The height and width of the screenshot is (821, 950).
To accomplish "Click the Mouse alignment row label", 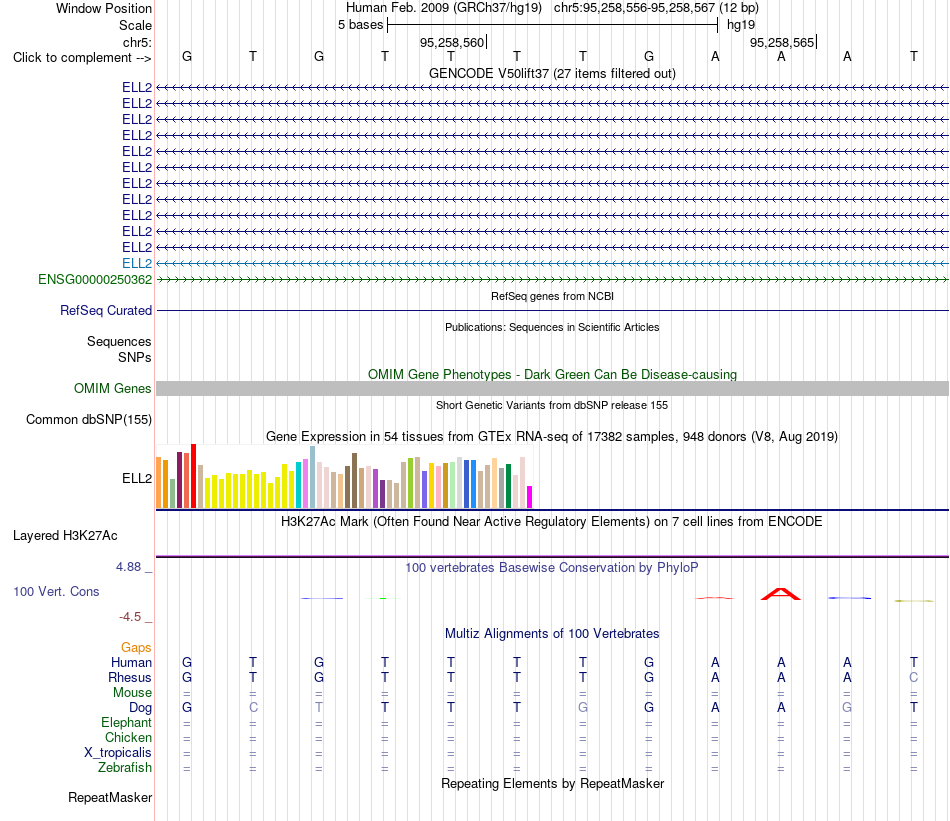I will tap(132, 693).
